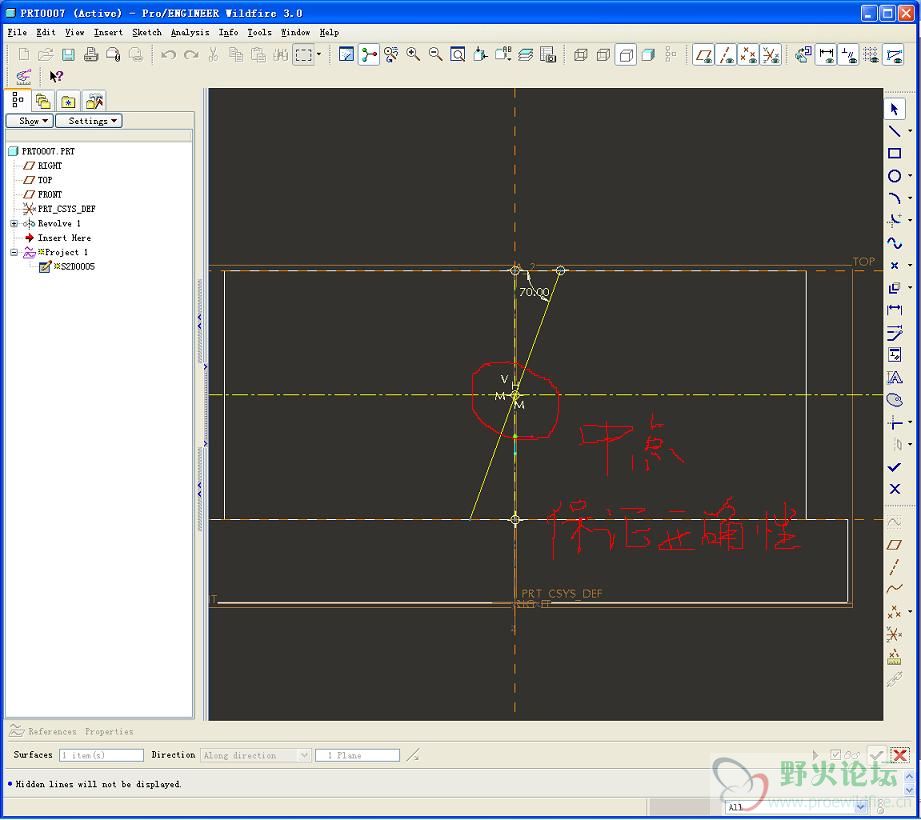Toggle datum axes display
Image resolution: width=921 pixels, height=820 pixels.
(x=726, y=55)
